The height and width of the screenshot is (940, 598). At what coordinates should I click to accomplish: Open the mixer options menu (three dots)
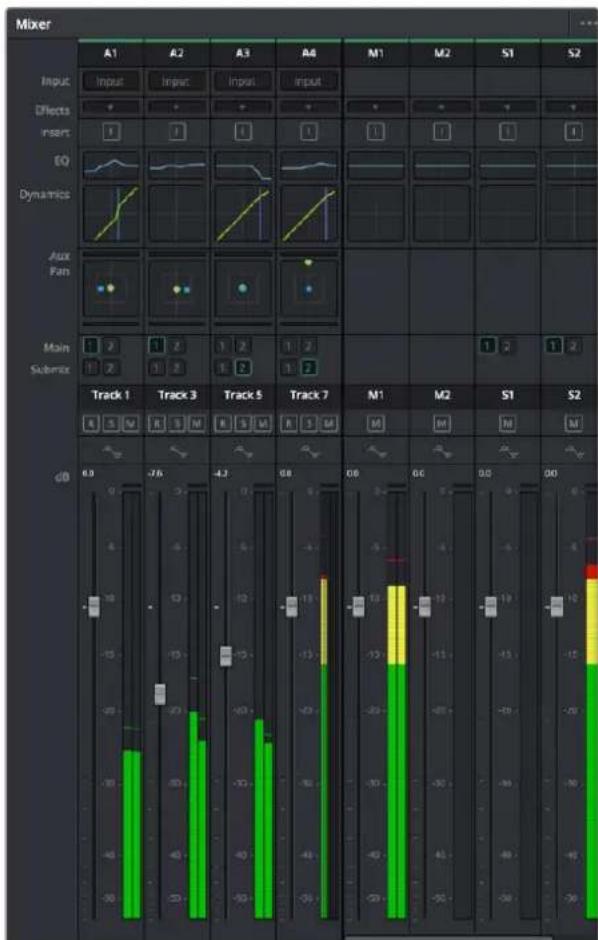pyautogui.click(x=587, y=24)
